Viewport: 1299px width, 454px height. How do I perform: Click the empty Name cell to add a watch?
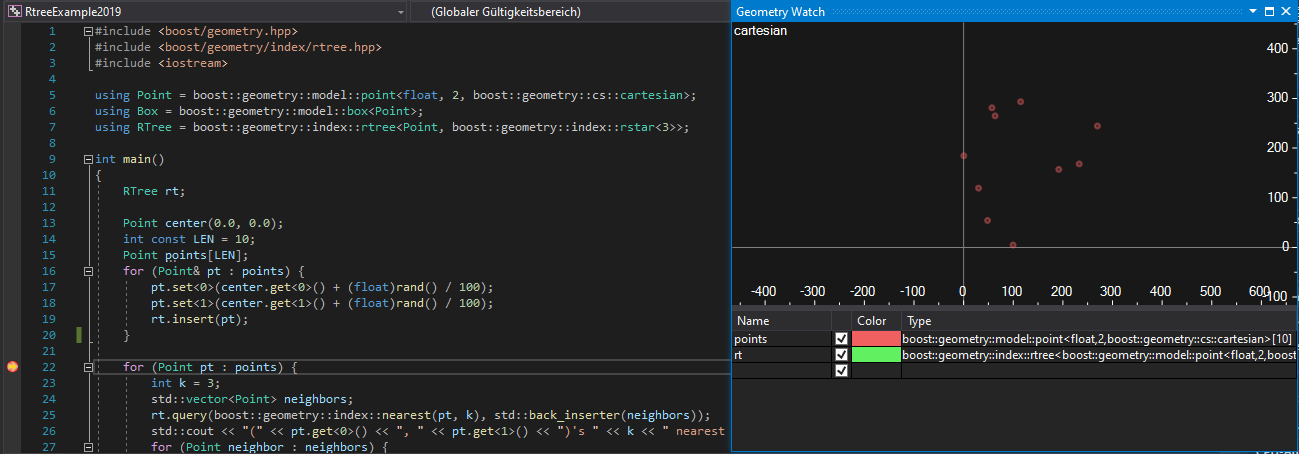point(781,370)
